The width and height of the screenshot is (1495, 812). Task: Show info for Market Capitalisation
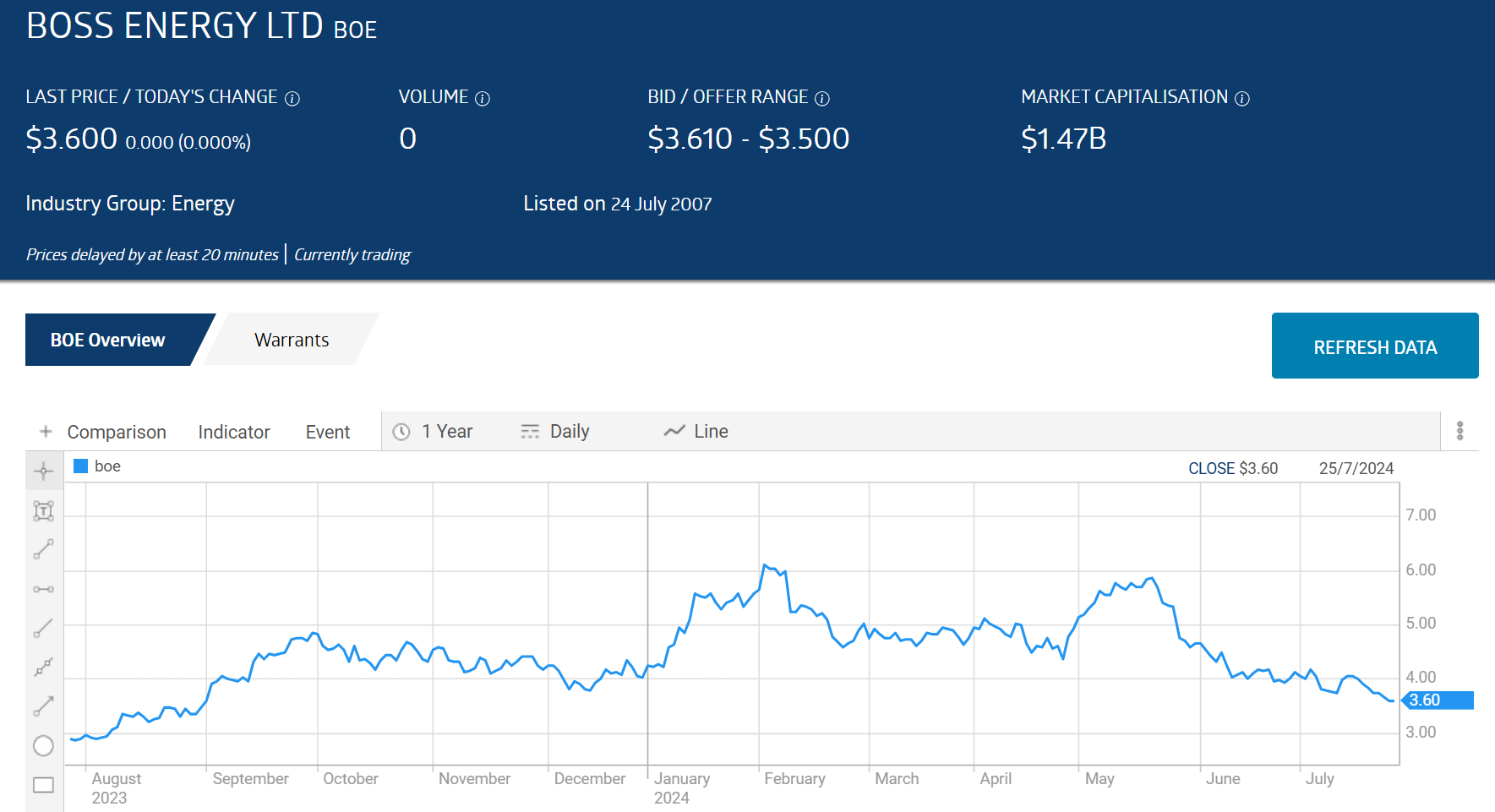1242,99
